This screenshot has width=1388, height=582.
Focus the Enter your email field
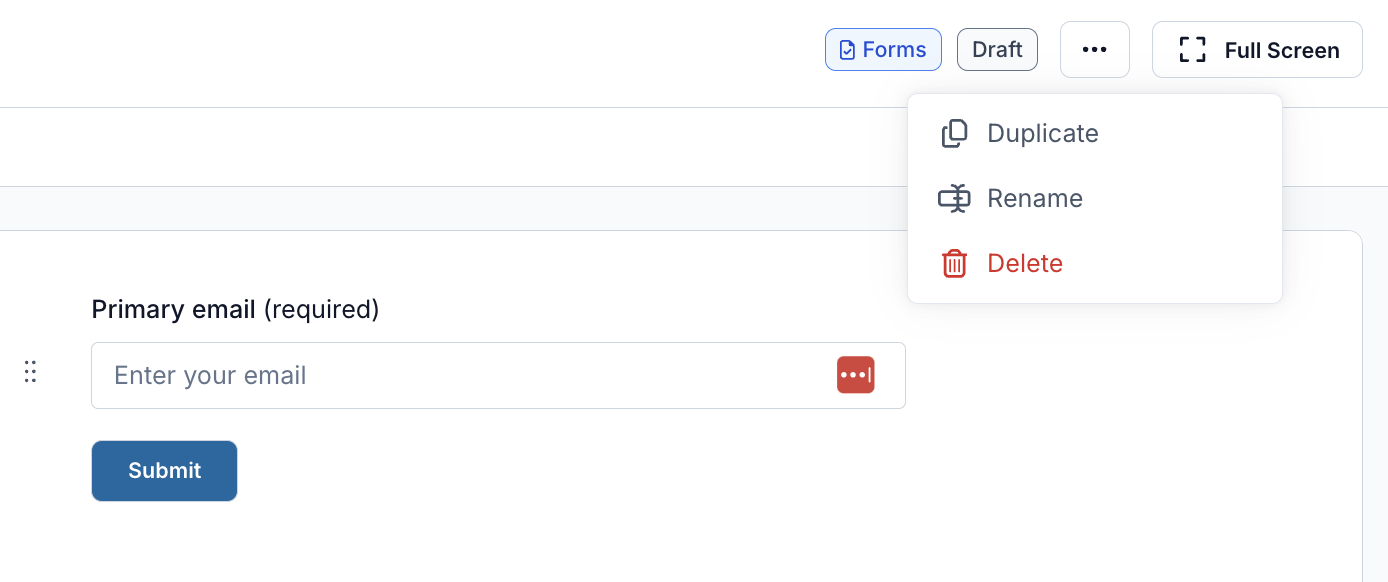coord(498,376)
